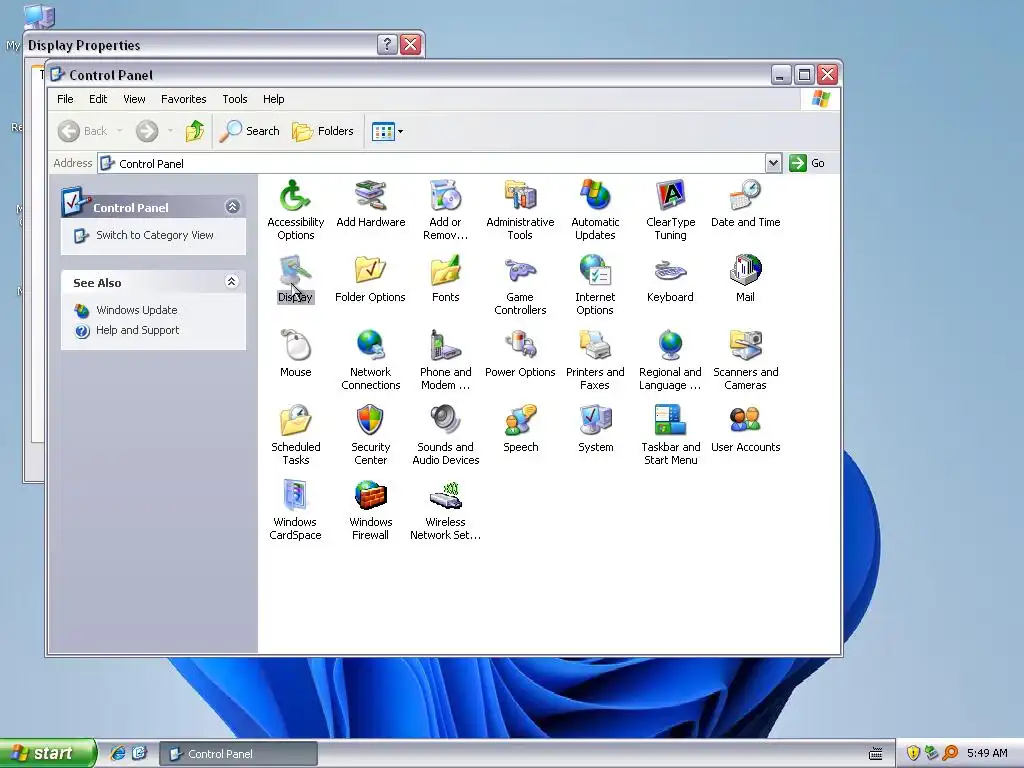The image size is (1024, 768).
Task: Open the Edit menu
Action: pyautogui.click(x=98, y=99)
